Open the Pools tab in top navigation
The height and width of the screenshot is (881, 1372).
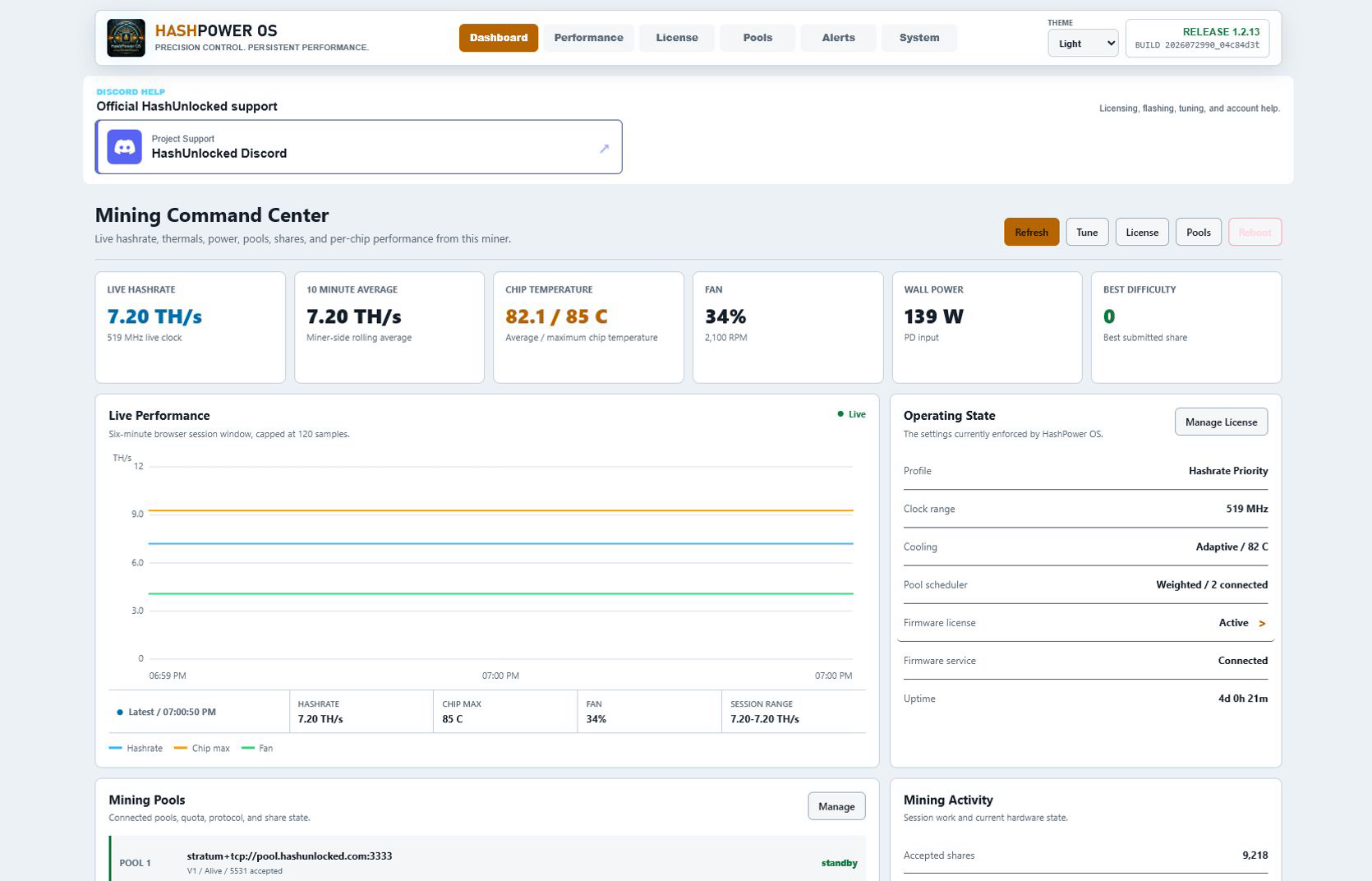pyautogui.click(x=757, y=38)
